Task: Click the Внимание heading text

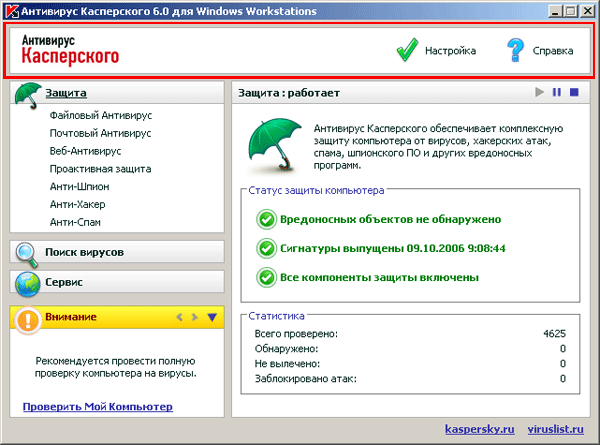Action: click(x=71, y=317)
